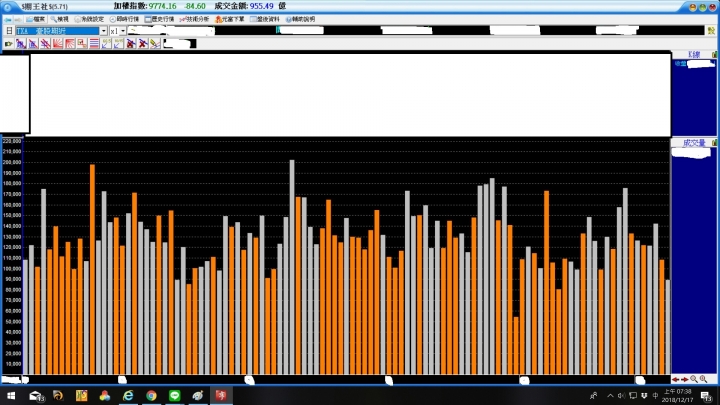This screenshot has height=405, width=720.
Task: Click the red left arrow below chart
Action: coord(675,380)
